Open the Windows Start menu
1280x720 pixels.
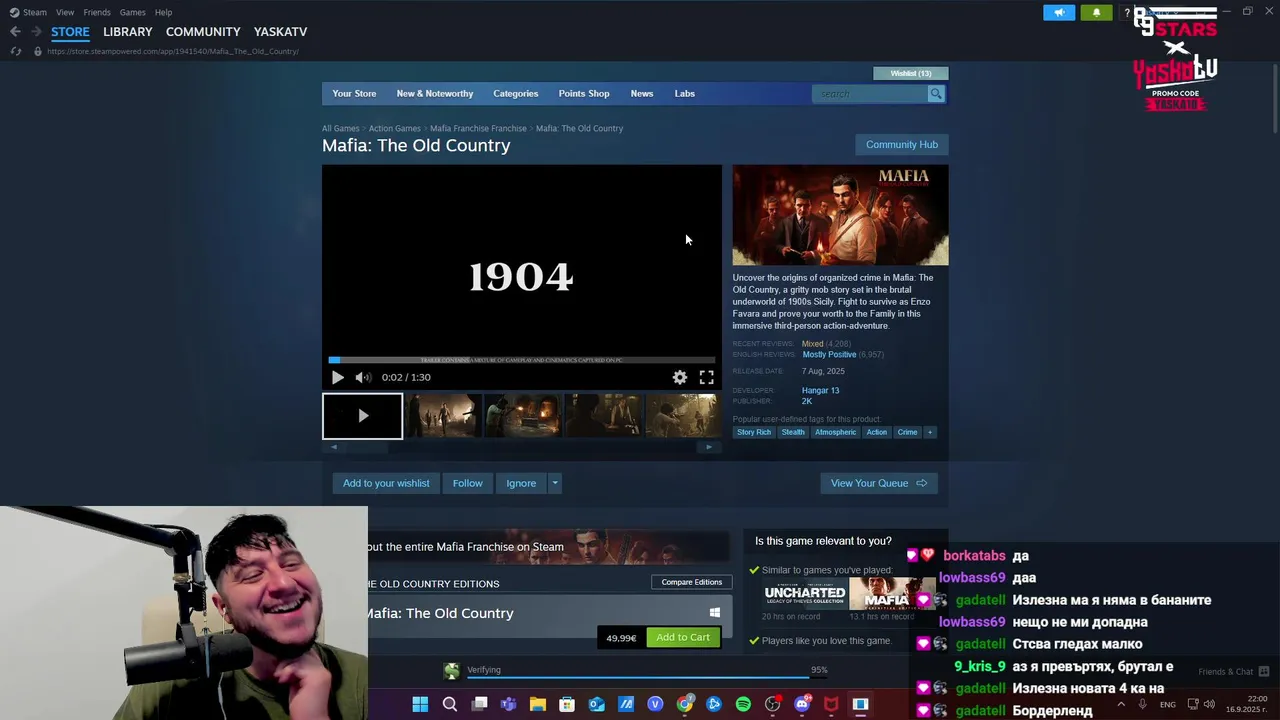pyautogui.click(x=420, y=704)
